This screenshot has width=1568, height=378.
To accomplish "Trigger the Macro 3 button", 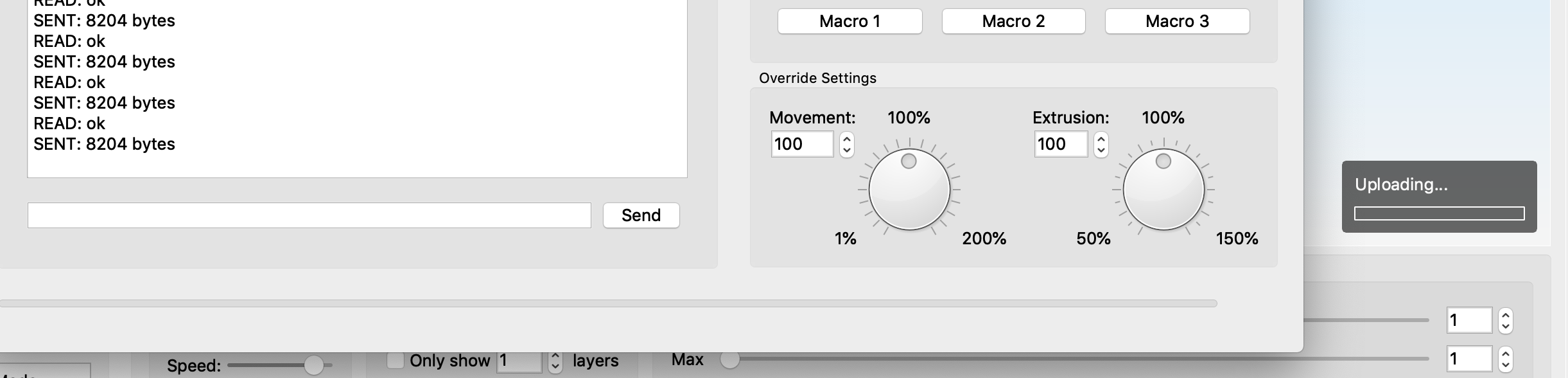I will click(x=1177, y=21).
